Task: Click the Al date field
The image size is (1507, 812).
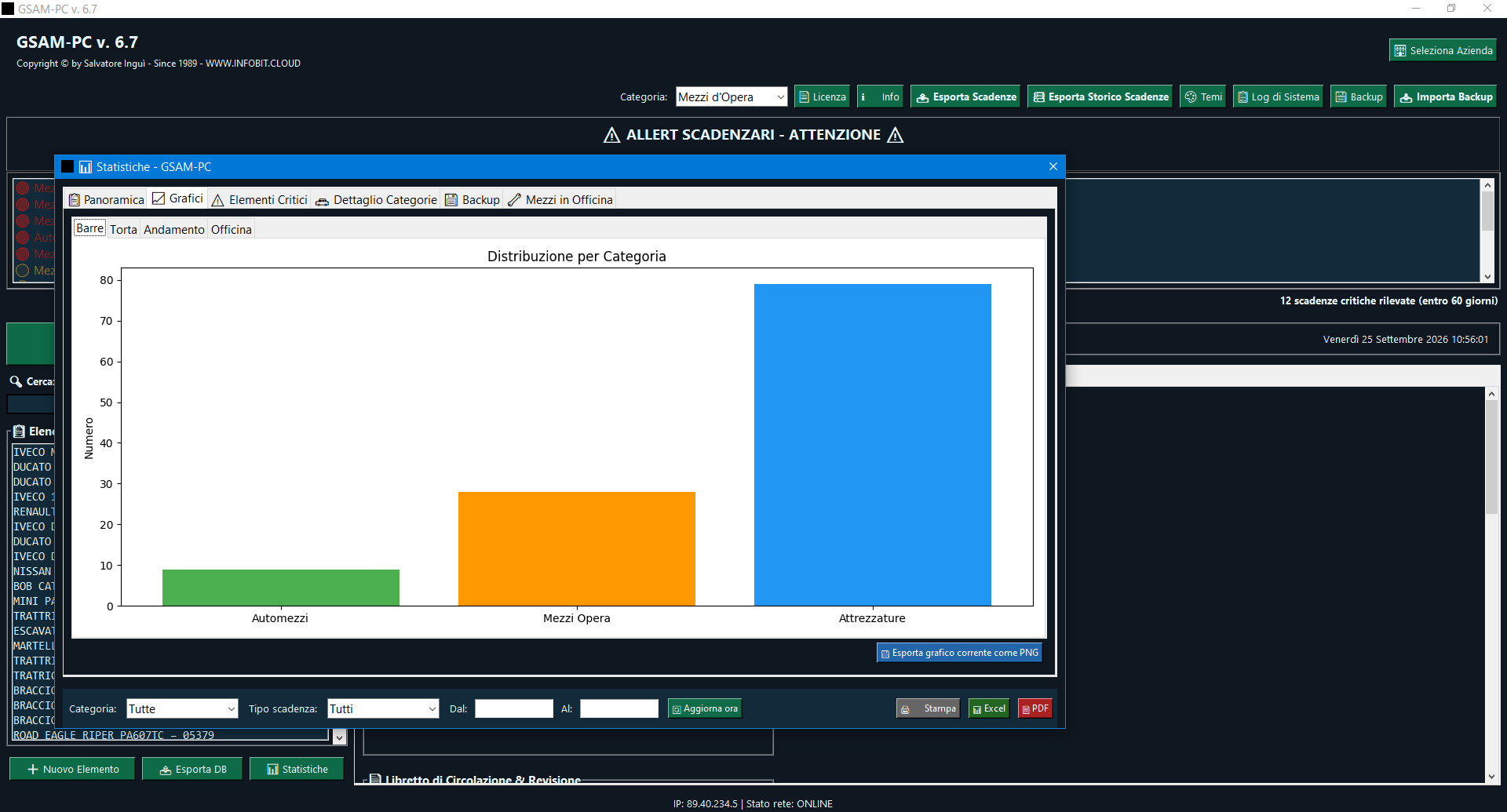Action: [619, 708]
